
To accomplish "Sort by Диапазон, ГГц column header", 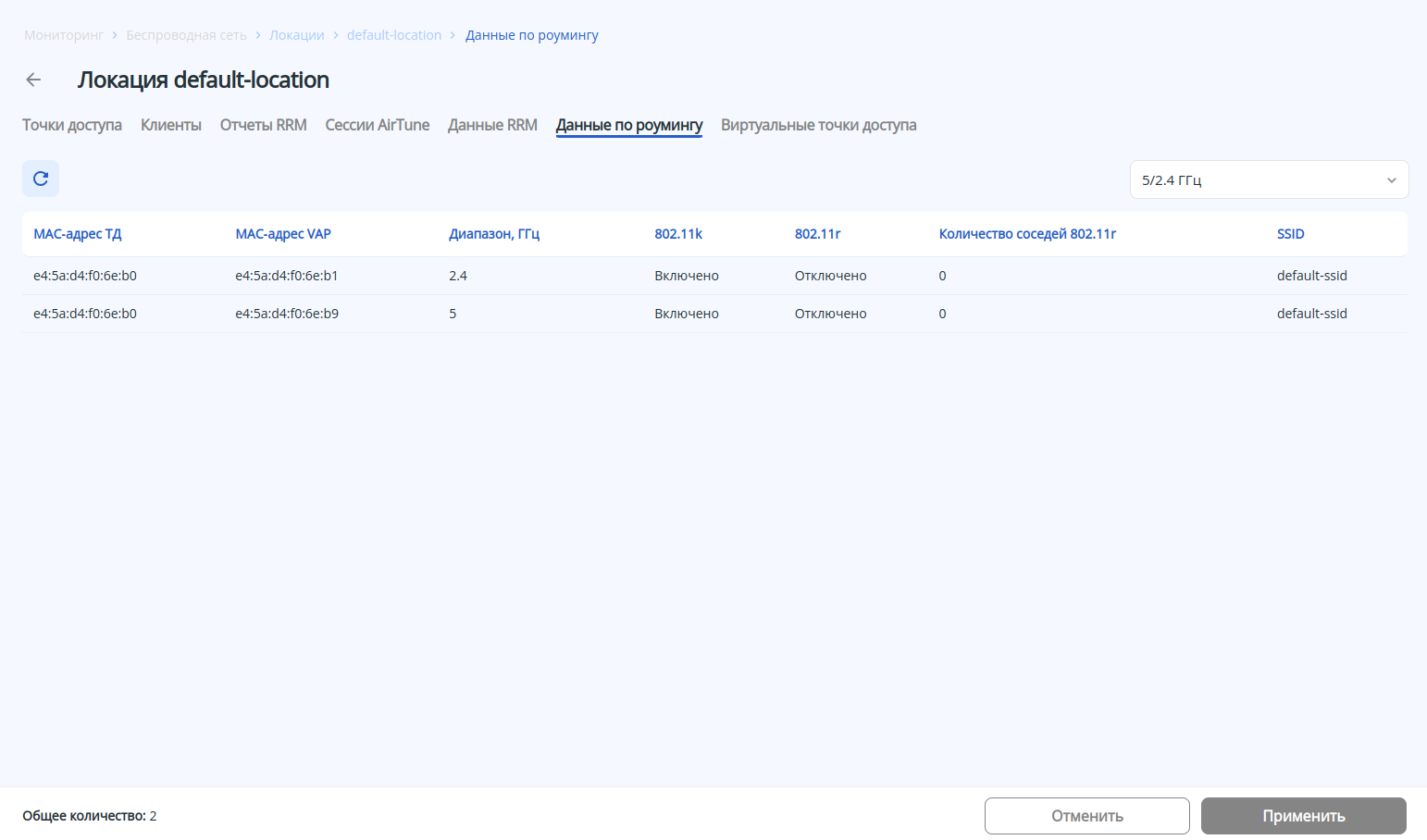I will pyautogui.click(x=494, y=234).
